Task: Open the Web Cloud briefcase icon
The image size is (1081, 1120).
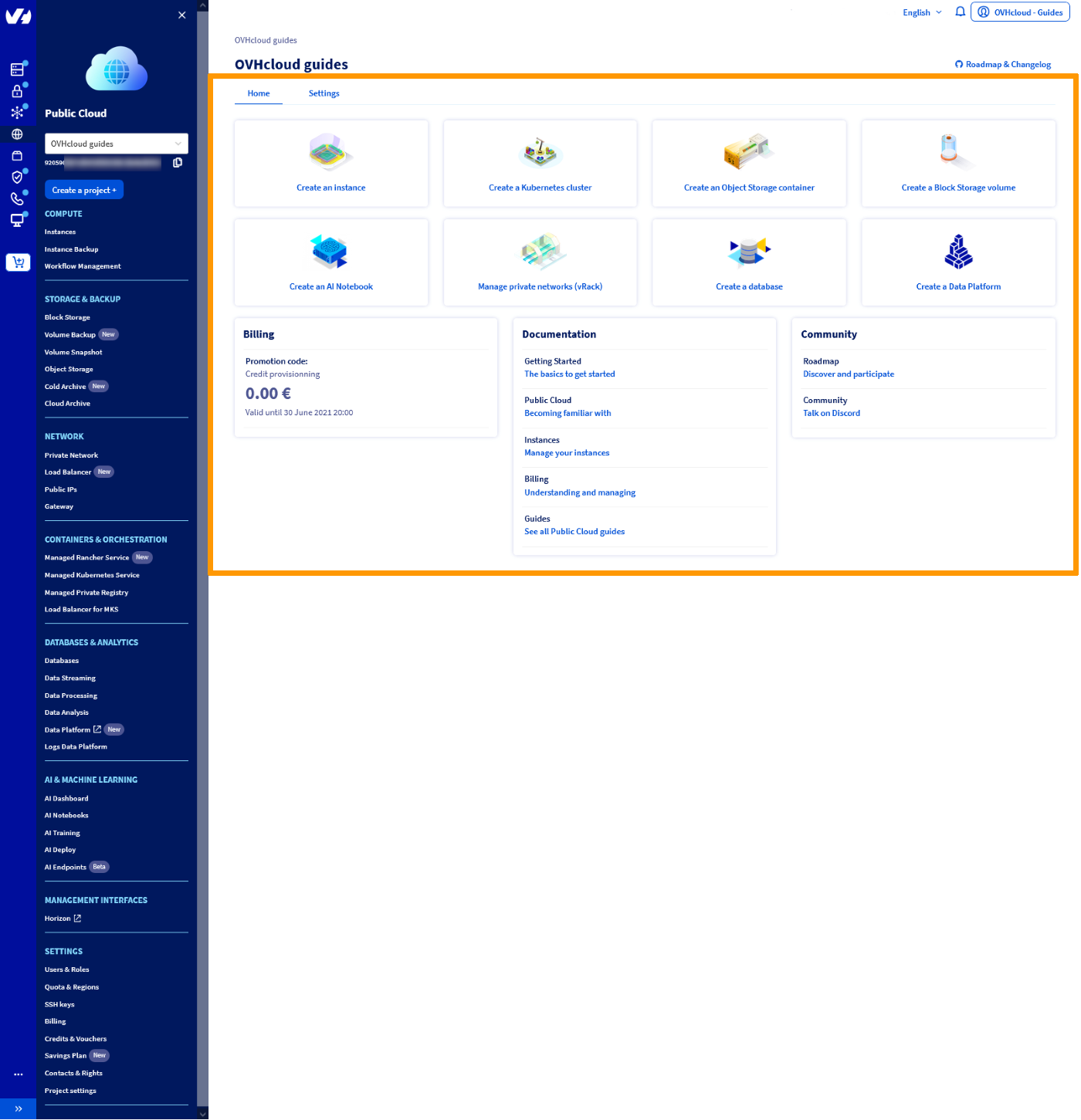Action: (18, 155)
